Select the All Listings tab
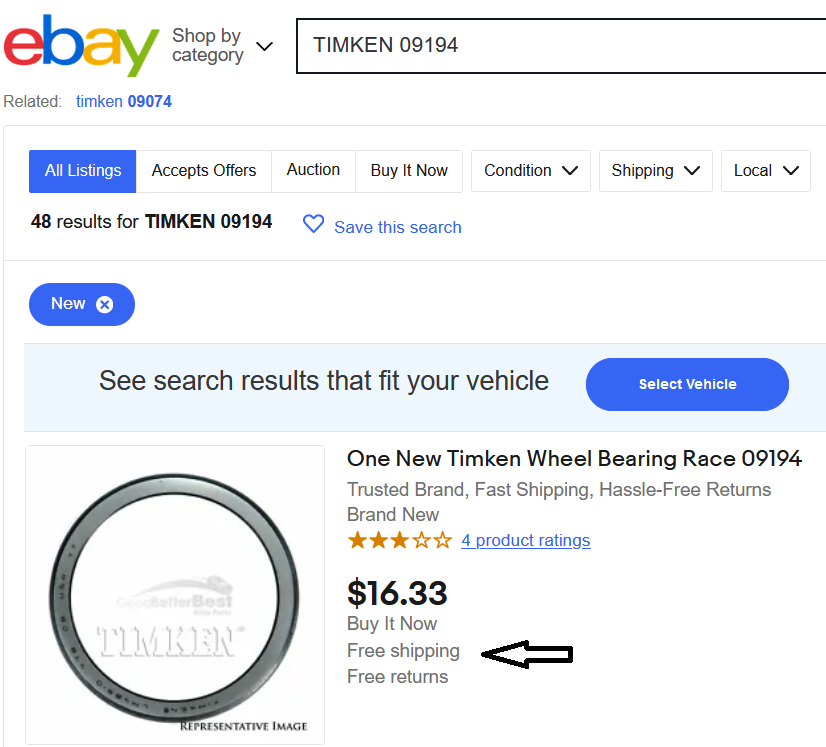This screenshot has width=826, height=747. [x=83, y=171]
